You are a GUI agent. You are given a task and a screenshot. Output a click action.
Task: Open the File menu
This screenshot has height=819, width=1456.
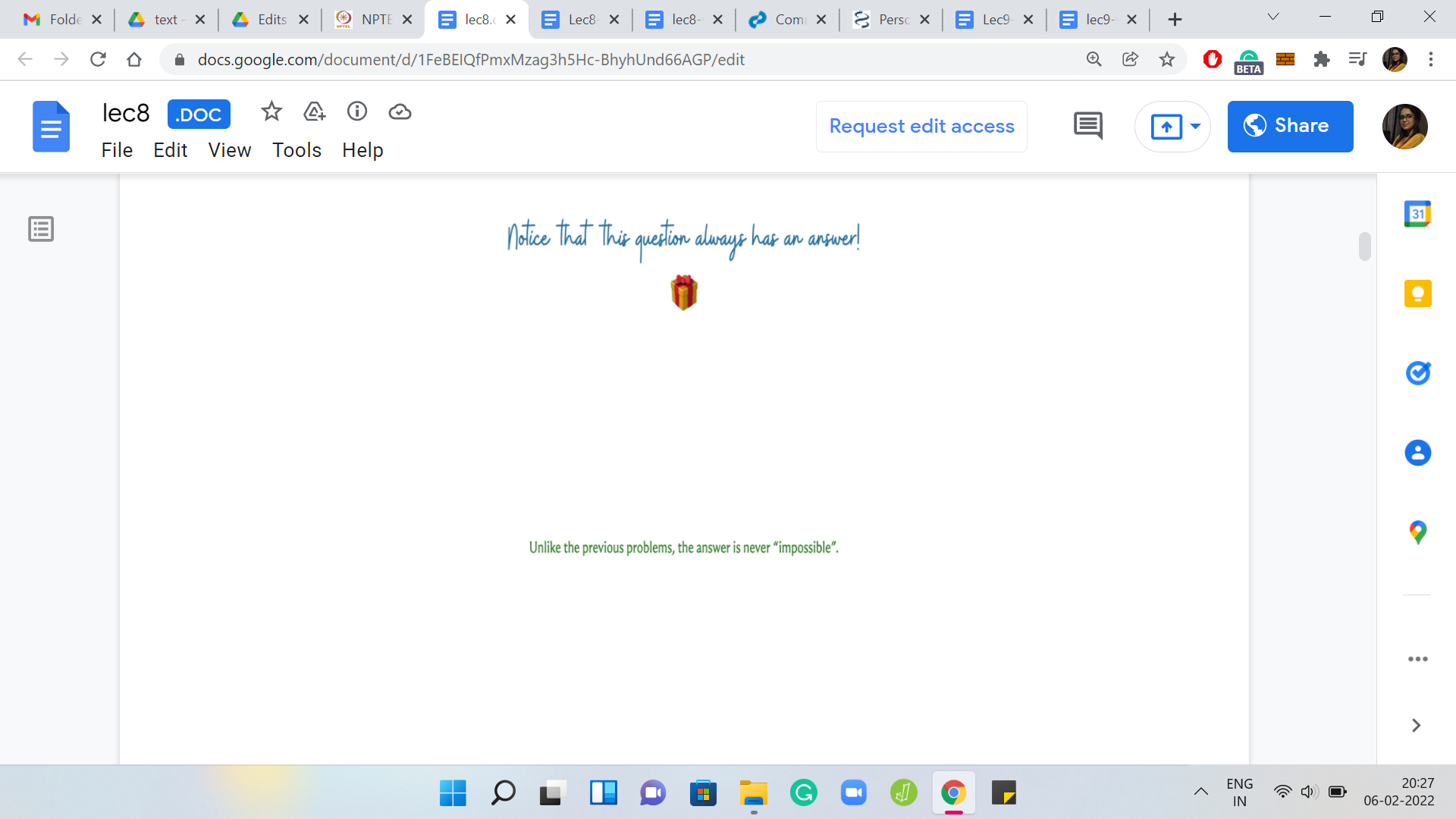[x=117, y=150]
